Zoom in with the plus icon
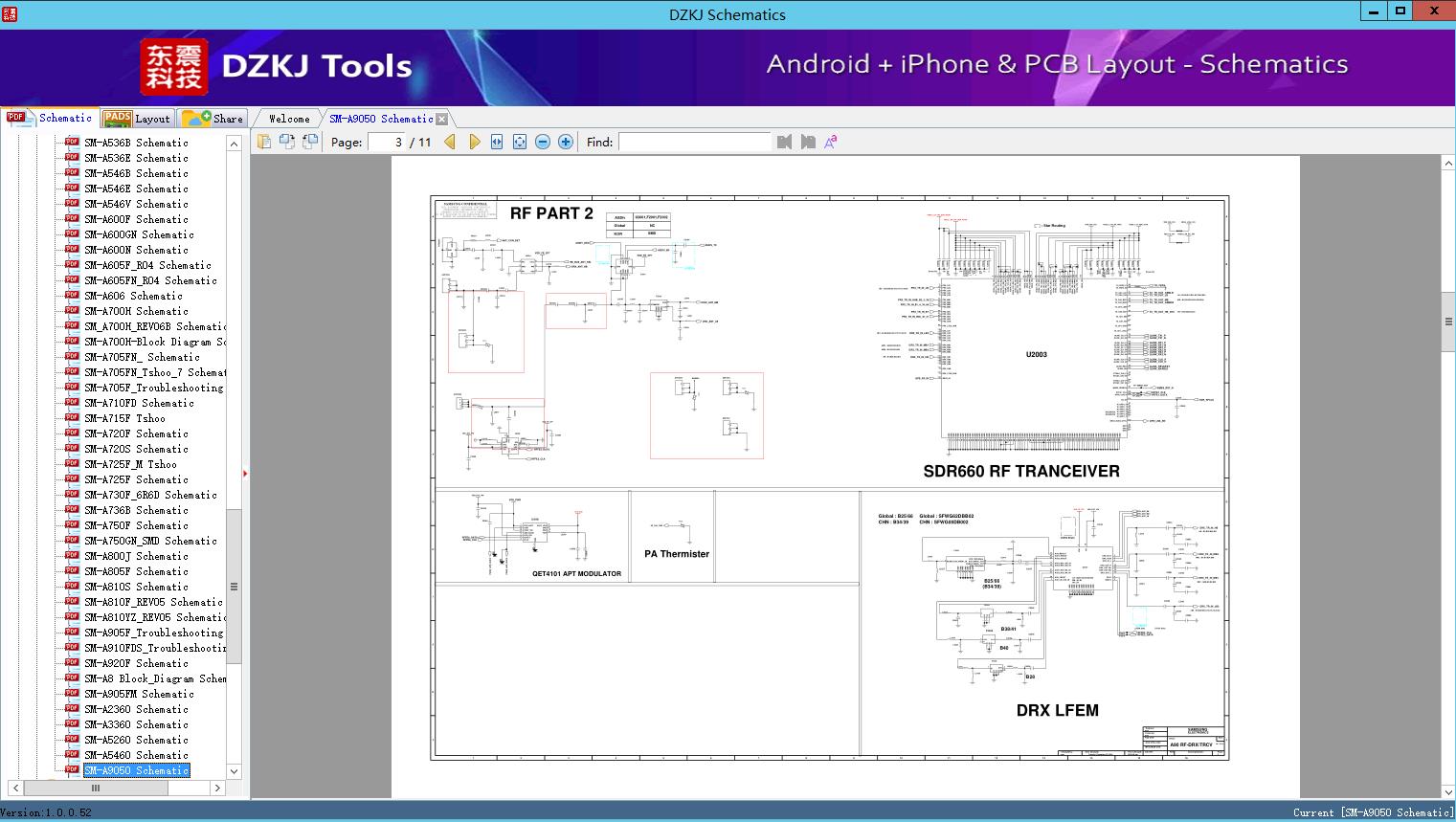This screenshot has height=822, width=1456. (x=566, y=142)
